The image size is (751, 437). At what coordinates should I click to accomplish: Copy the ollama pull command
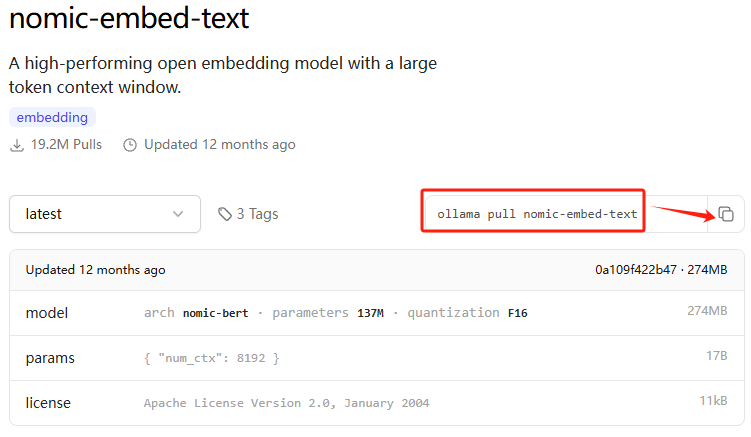(727, 214)
